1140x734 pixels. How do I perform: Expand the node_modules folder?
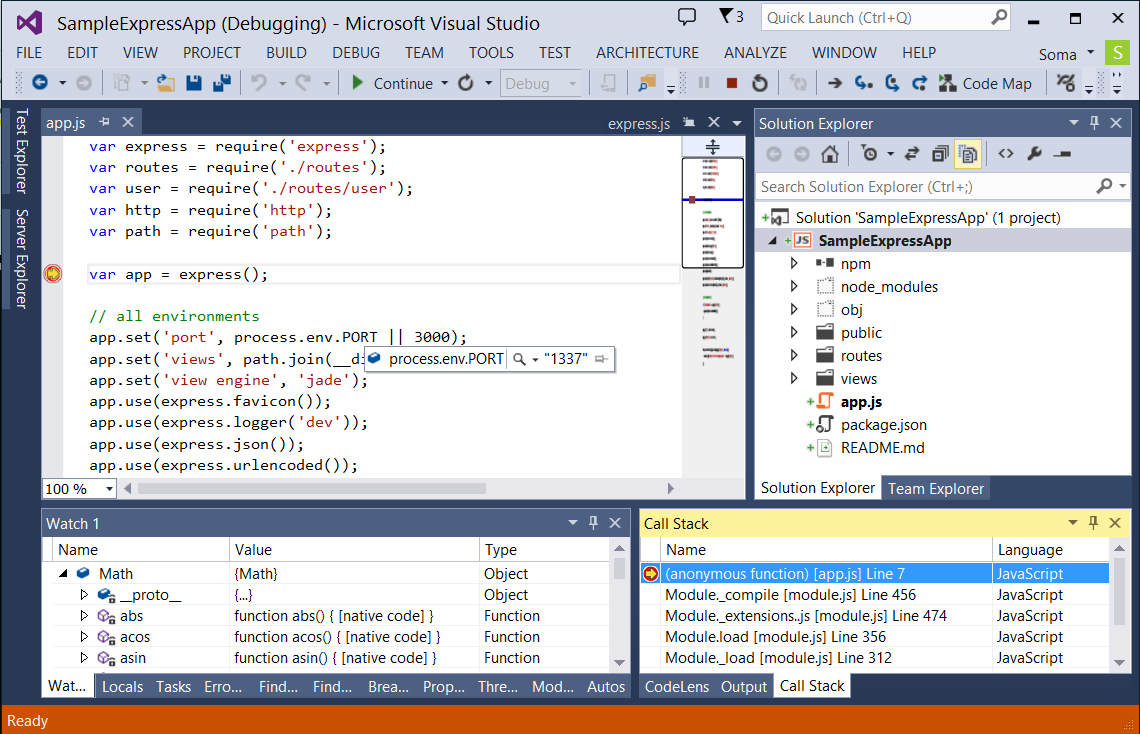click(794, 287)
